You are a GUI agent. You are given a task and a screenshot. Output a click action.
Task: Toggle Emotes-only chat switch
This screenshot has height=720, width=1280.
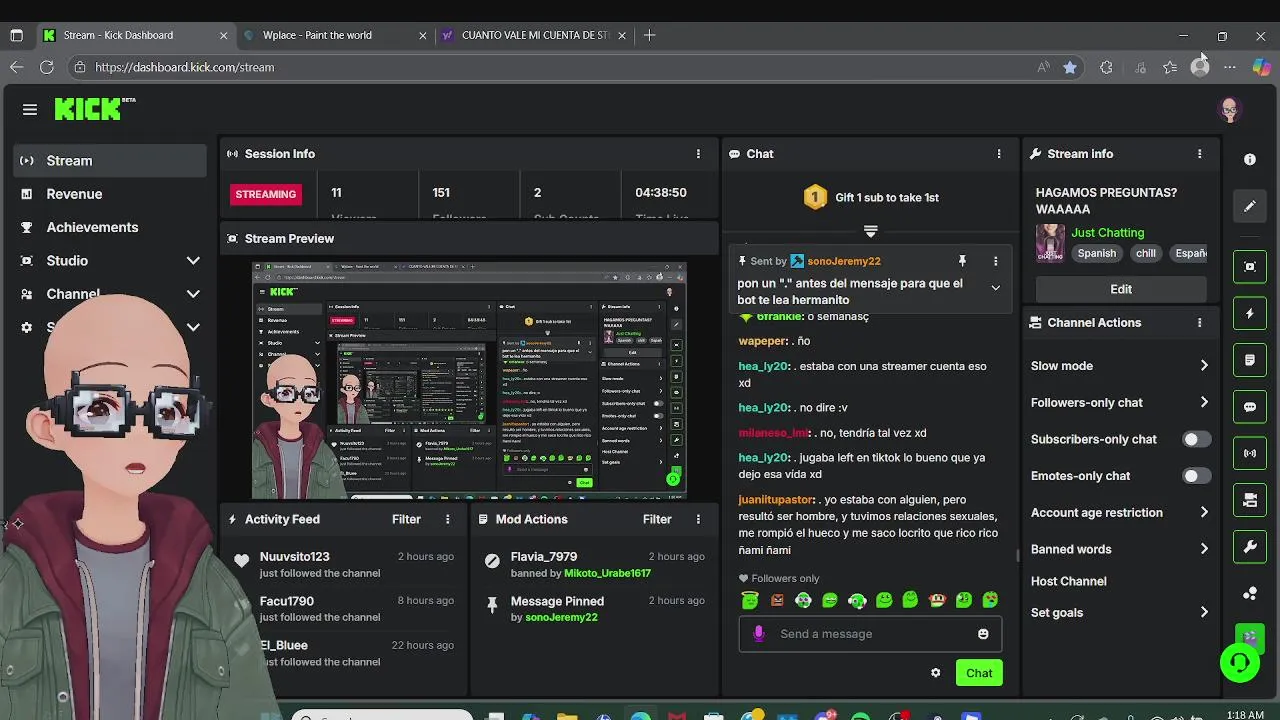1196,476
